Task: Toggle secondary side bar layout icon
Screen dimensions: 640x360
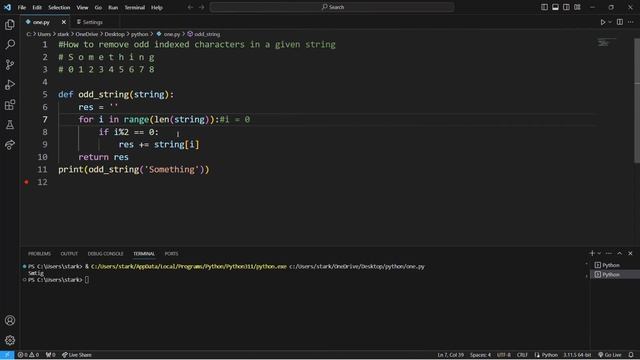Action: [x=566, y=7]
